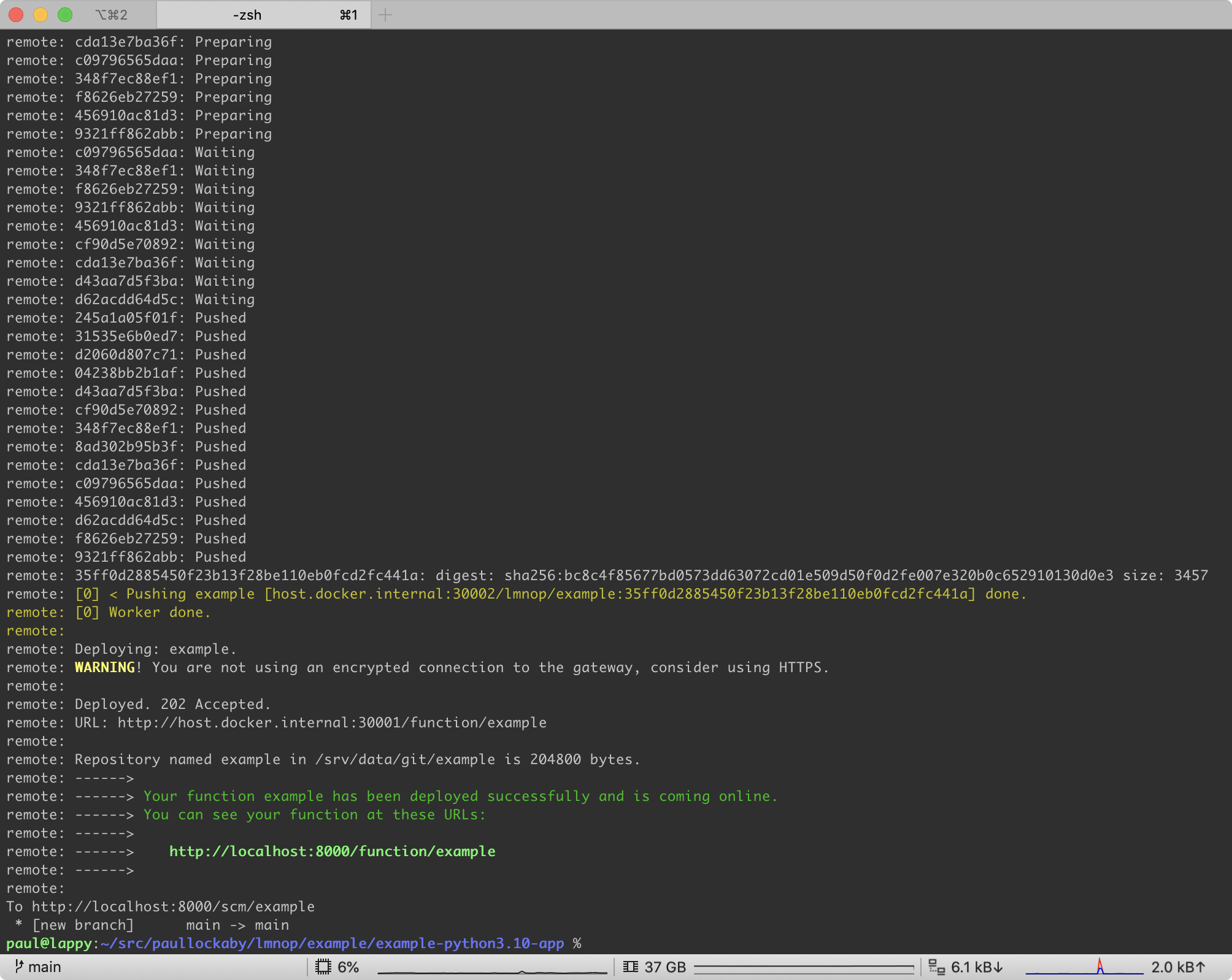Click 'You can see your function at these URLs'
The image size is (1232, 980).
point(315,814)
